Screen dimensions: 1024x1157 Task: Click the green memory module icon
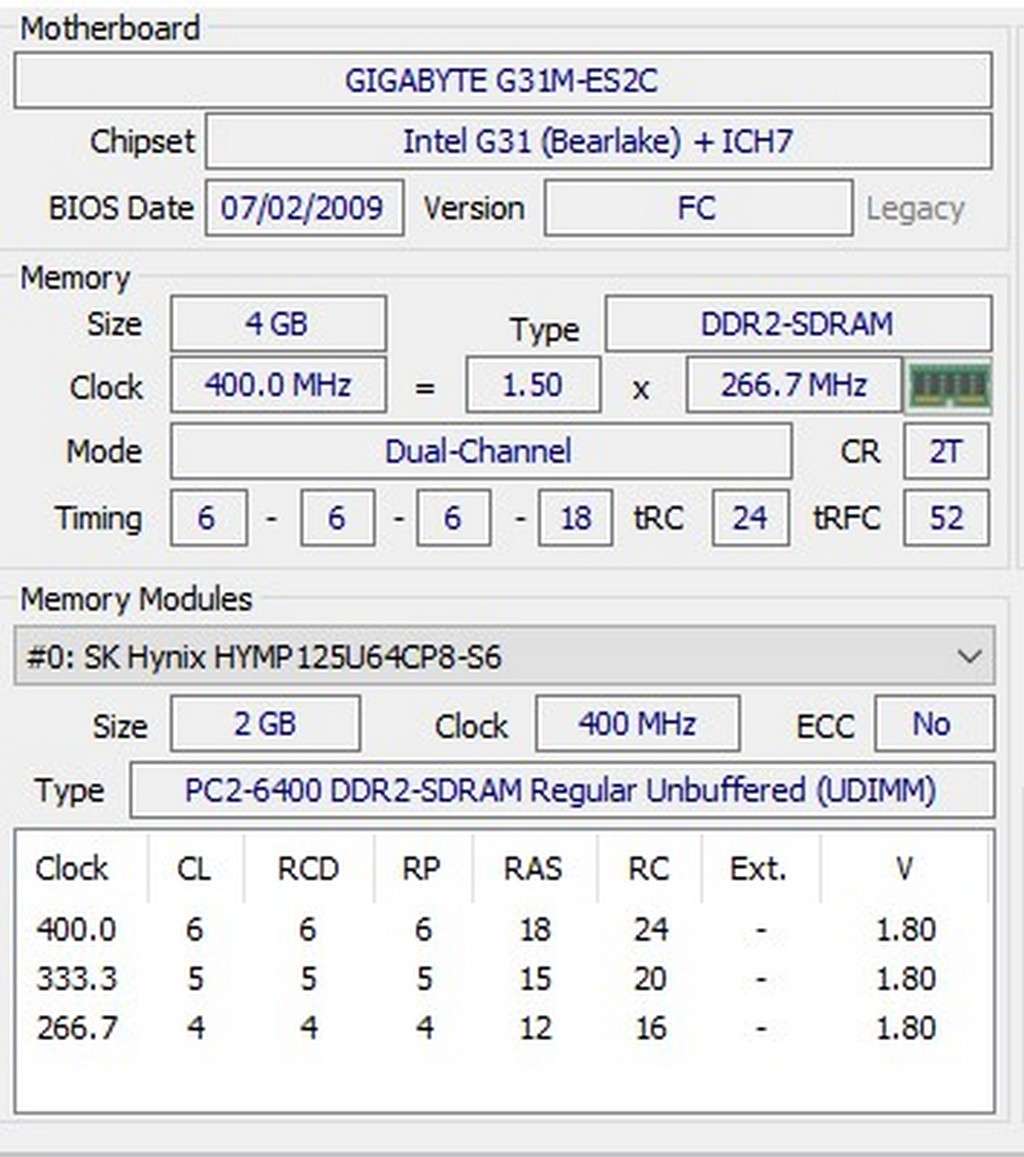[948, 386]
